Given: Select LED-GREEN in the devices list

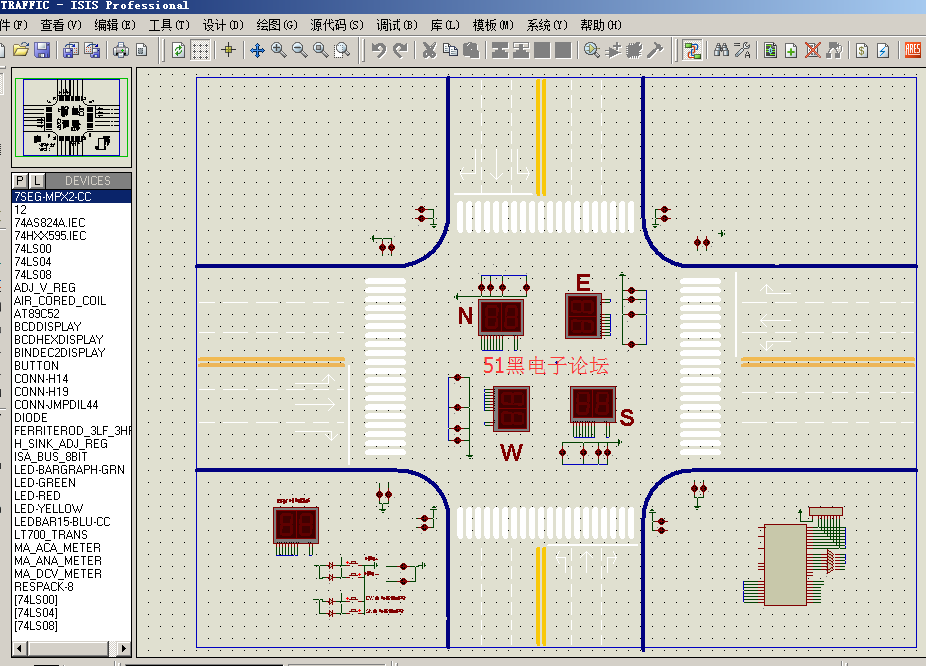Looking at the screenshot, I should click(71, 482).
